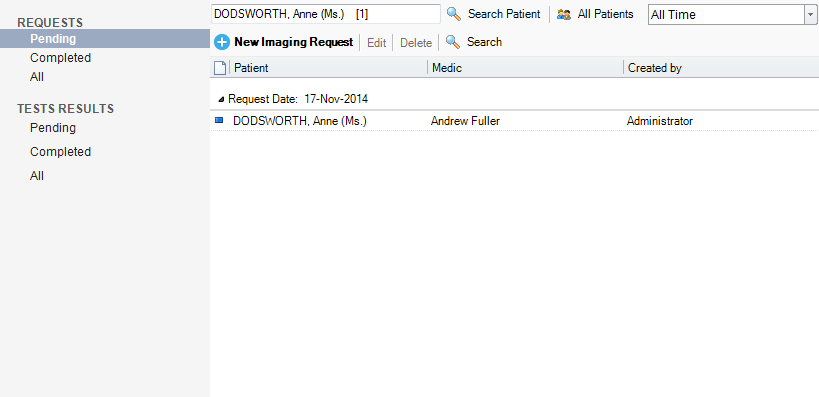Open Completed under Tests Results
819x397 pixels.
(61, 151)
